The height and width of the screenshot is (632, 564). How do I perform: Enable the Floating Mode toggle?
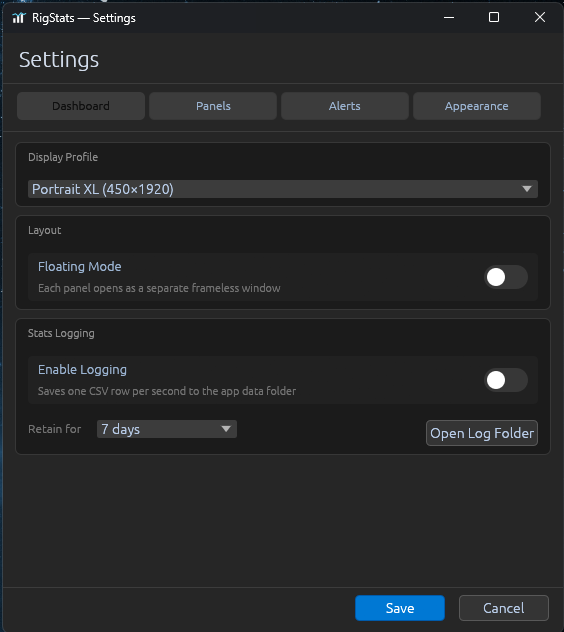coord(506,277)
